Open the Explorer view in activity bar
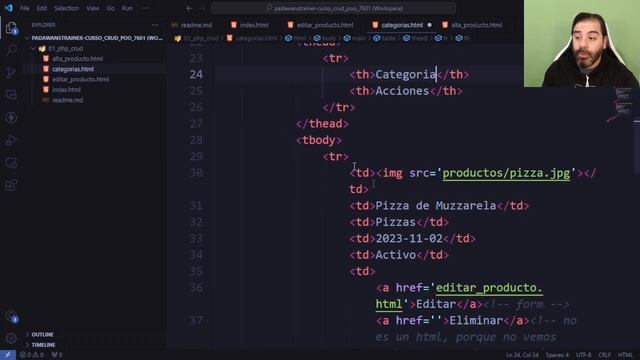Screen dimensions: 640x360 pos(11,28)
